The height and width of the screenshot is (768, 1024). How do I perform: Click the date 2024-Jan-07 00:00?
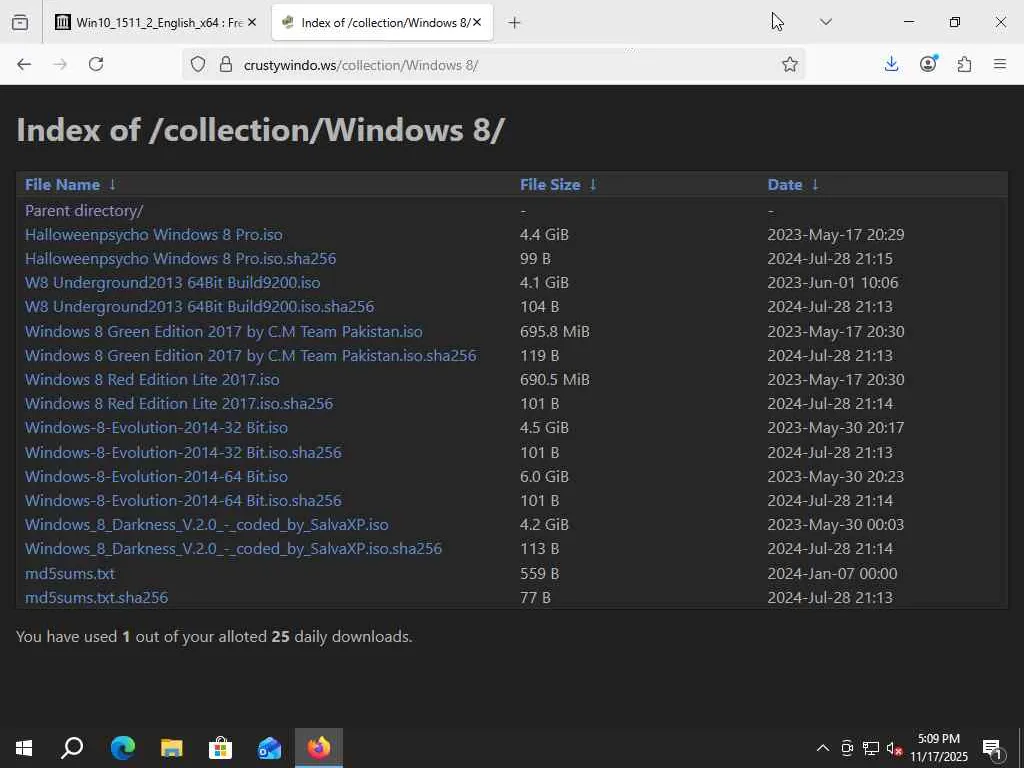(x=832, y=573)
